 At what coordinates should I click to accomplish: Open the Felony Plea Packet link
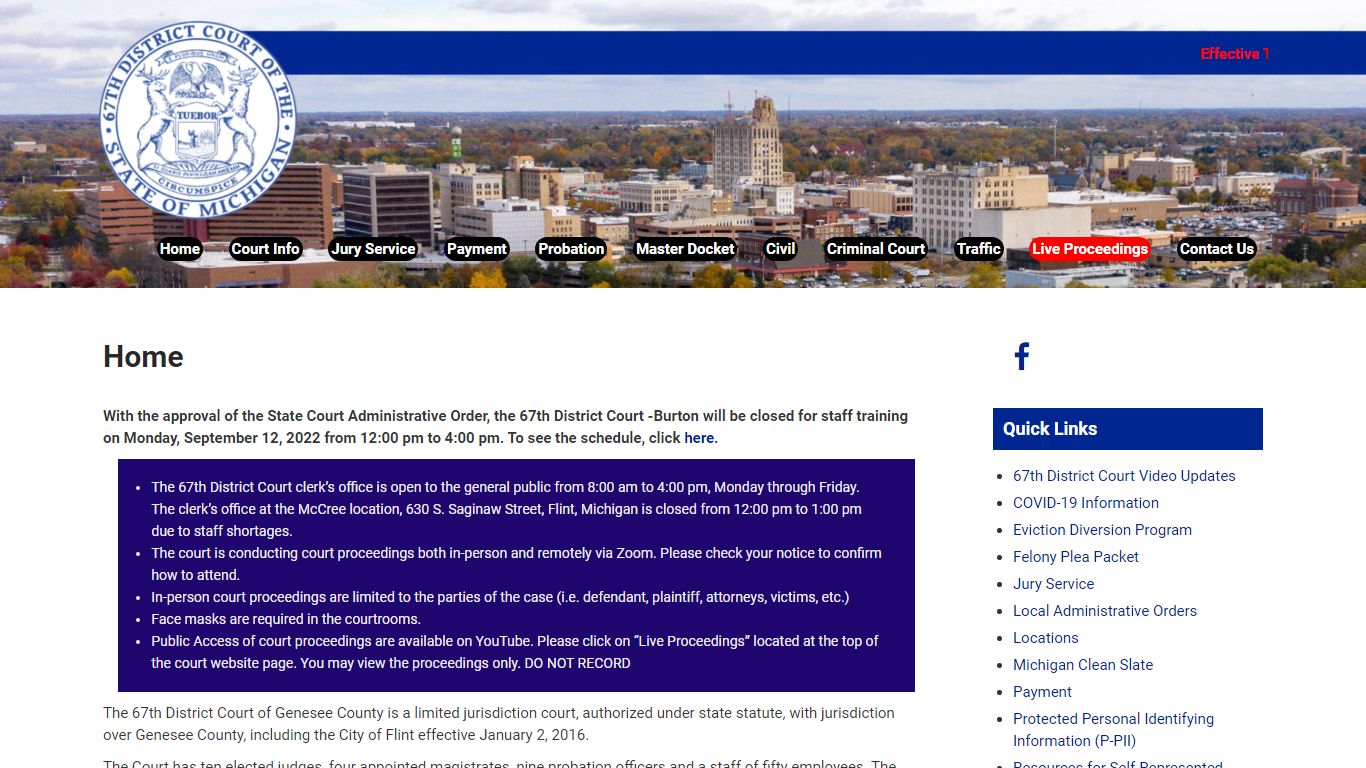1076,557
